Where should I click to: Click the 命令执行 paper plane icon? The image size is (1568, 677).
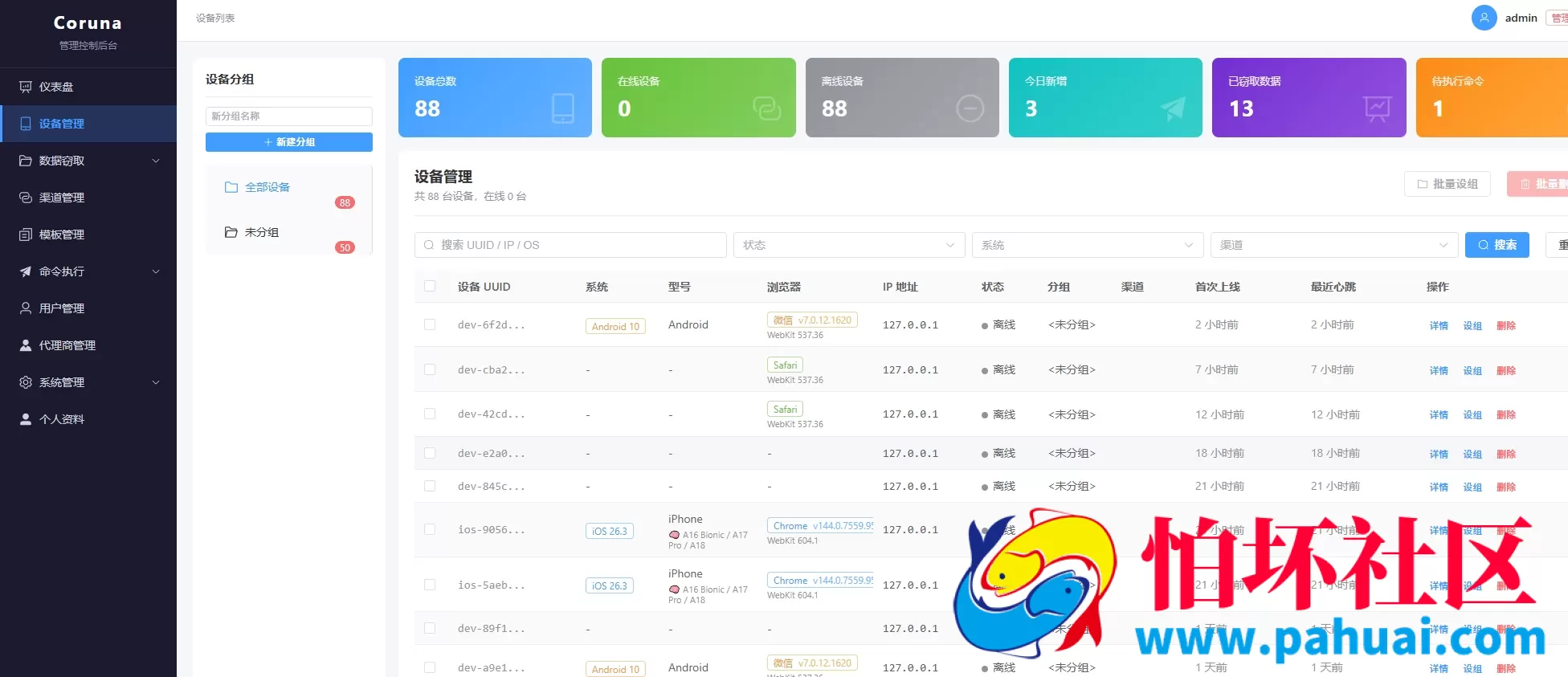tap(26, 271)
